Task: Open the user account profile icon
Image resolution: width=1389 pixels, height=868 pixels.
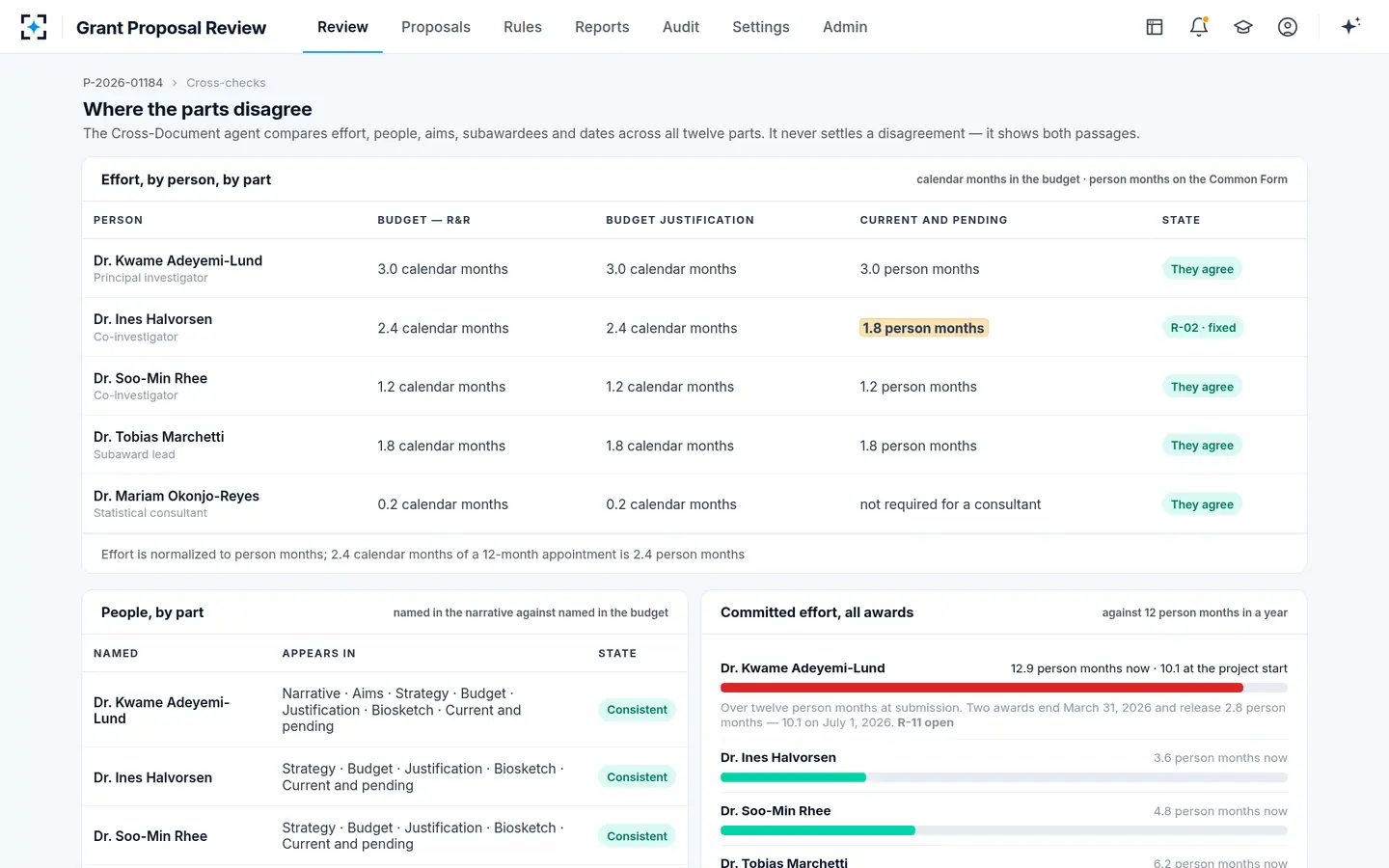Action: point(1288,27)
